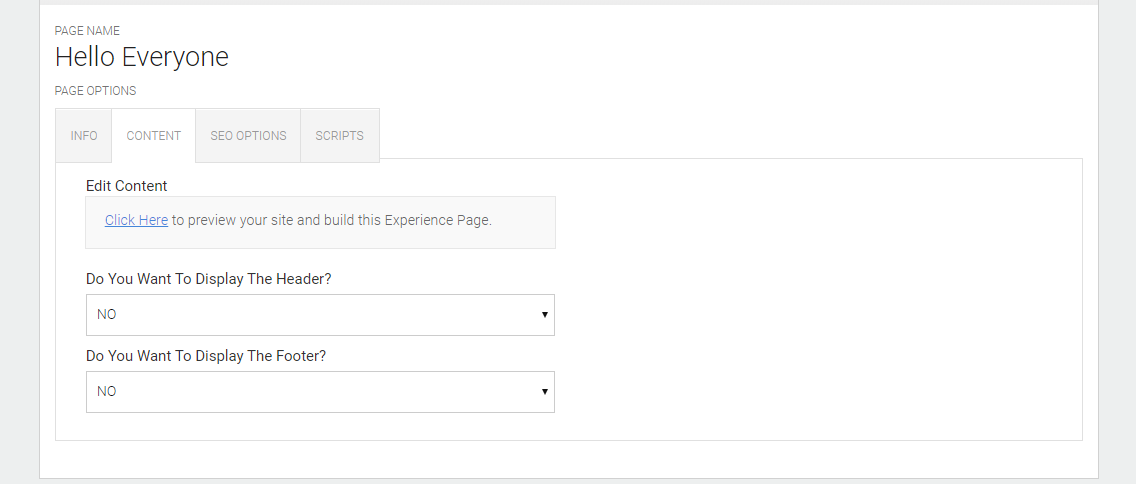Image resolution: width=1136 pixels, height=484 pixels.
Task: Click the NO value in footer select
Action: click(x=107, y=391)
